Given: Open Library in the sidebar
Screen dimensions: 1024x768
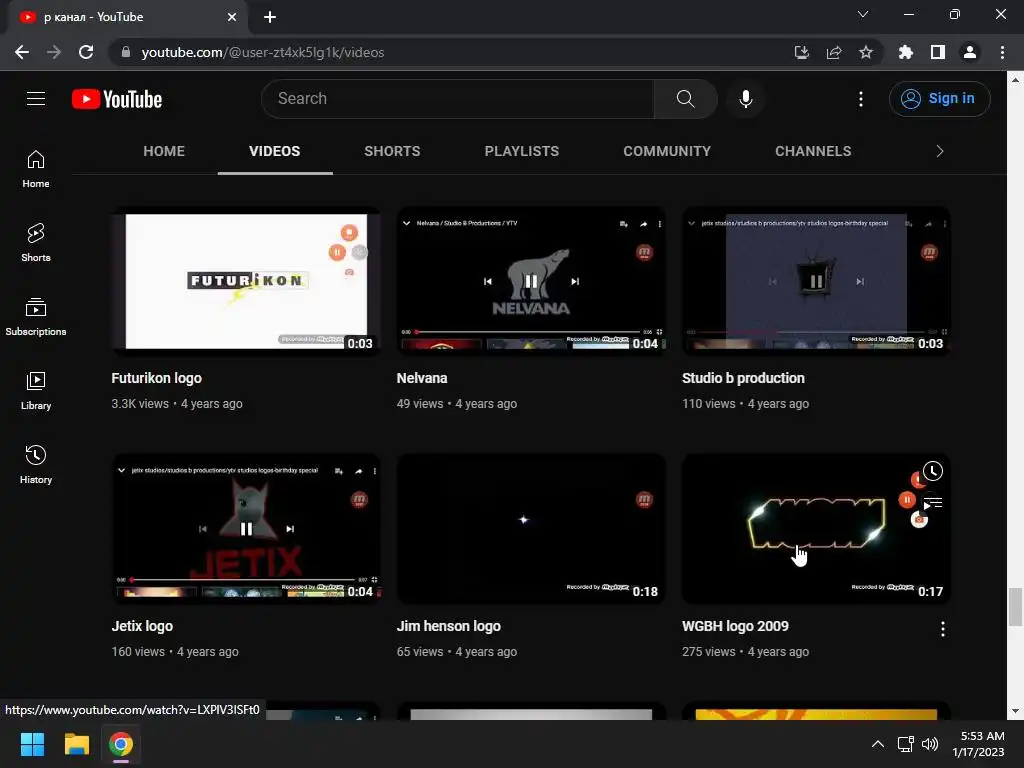Looking at the screenshot, I should pyautogui.click(x=36, y=391).
